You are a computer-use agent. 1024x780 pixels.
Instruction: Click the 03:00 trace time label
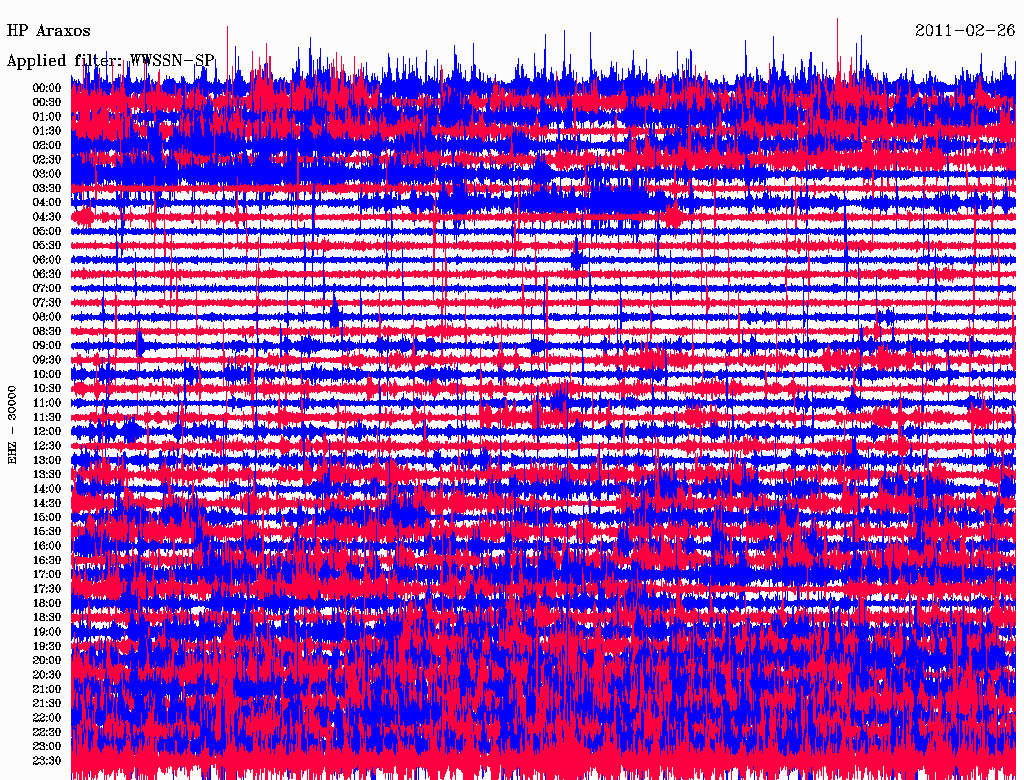pyautogui.click(x=46, y=173)
